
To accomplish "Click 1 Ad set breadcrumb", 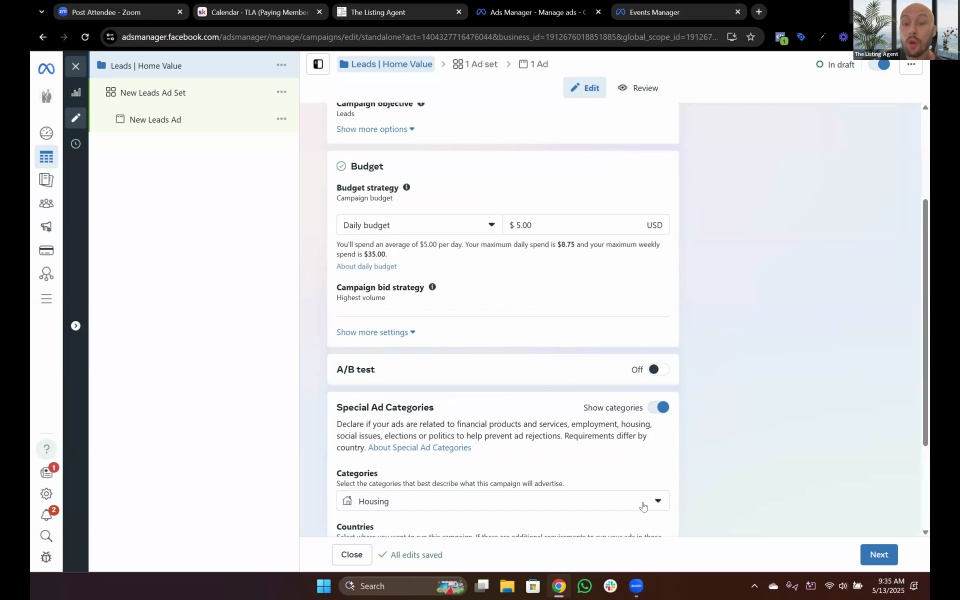I will tap(475, 64).
